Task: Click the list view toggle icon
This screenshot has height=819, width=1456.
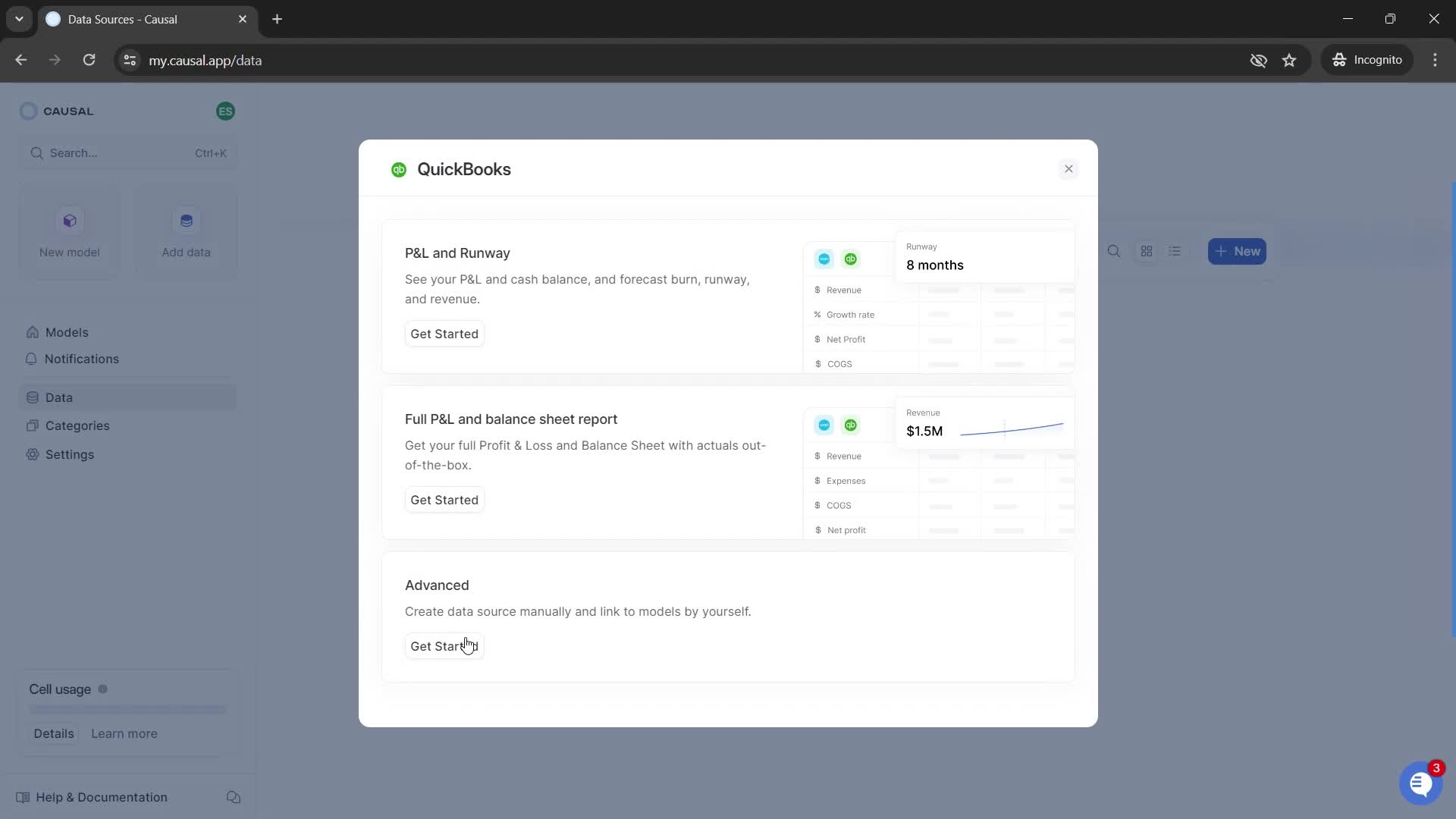Action: (x=1175, y=251)
